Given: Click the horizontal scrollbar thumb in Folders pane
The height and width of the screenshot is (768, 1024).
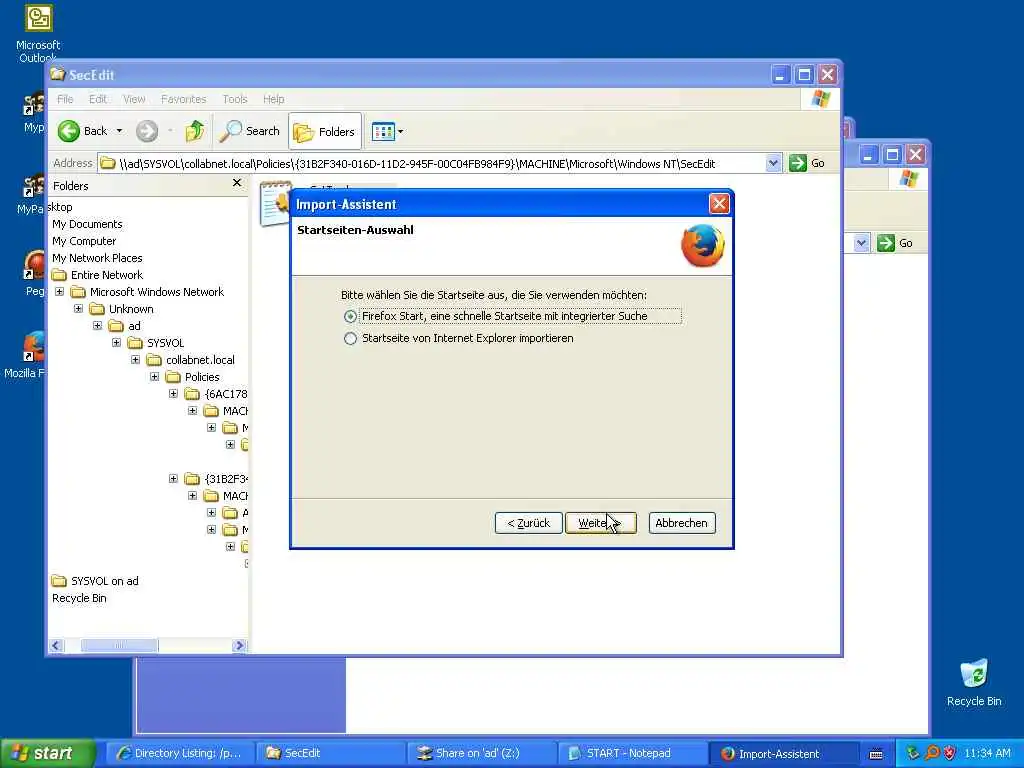Looking at the screenshot, I should pos(119,646).
